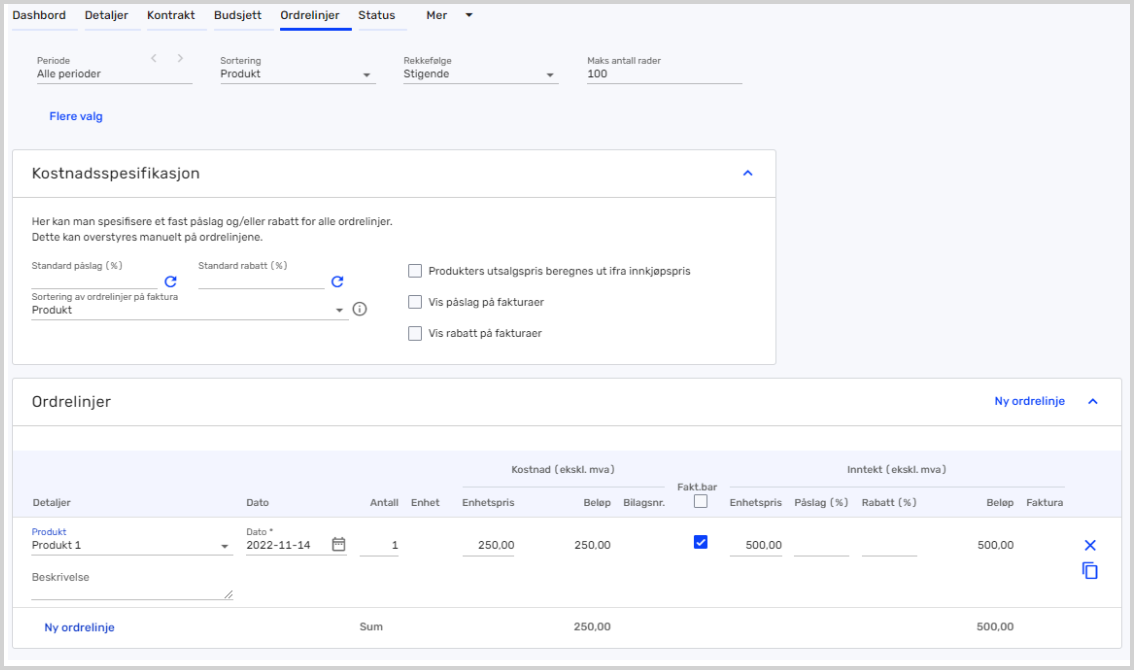Viewport: 1134px width, 670px height.
Task: Tick Vis påslag på fakturaer
Action: 415,302
